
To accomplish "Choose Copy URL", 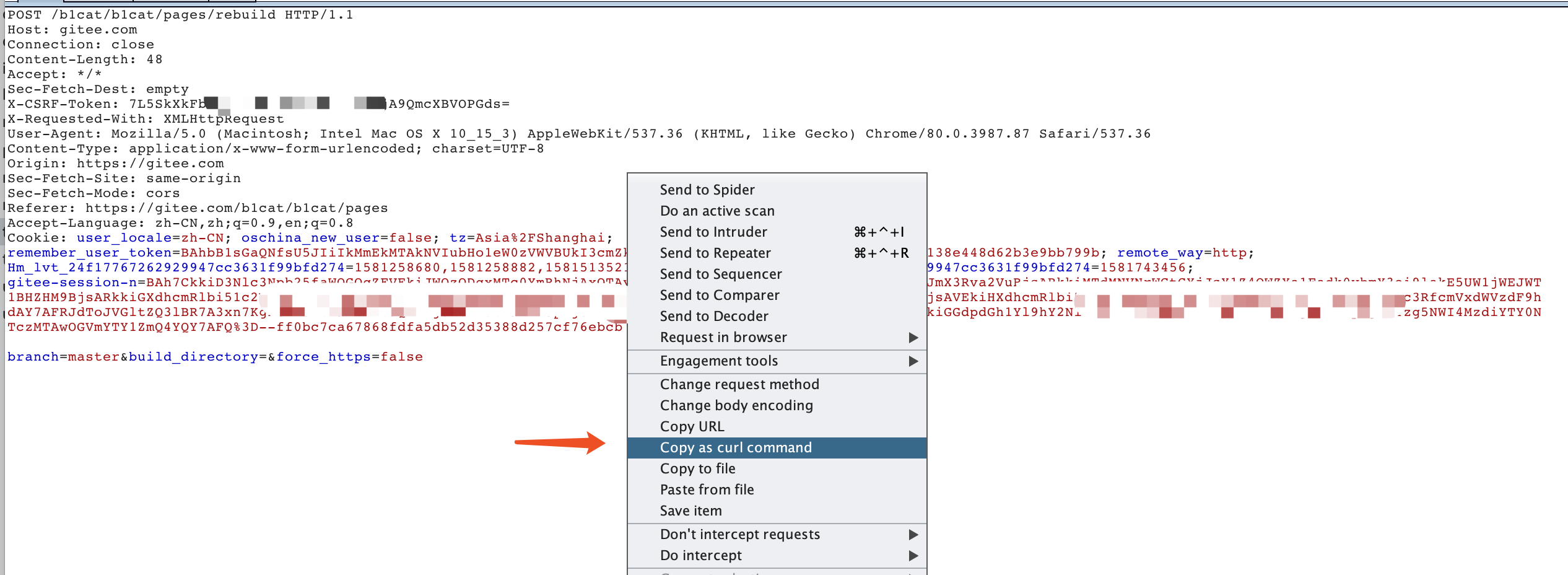I will (777, 426).
